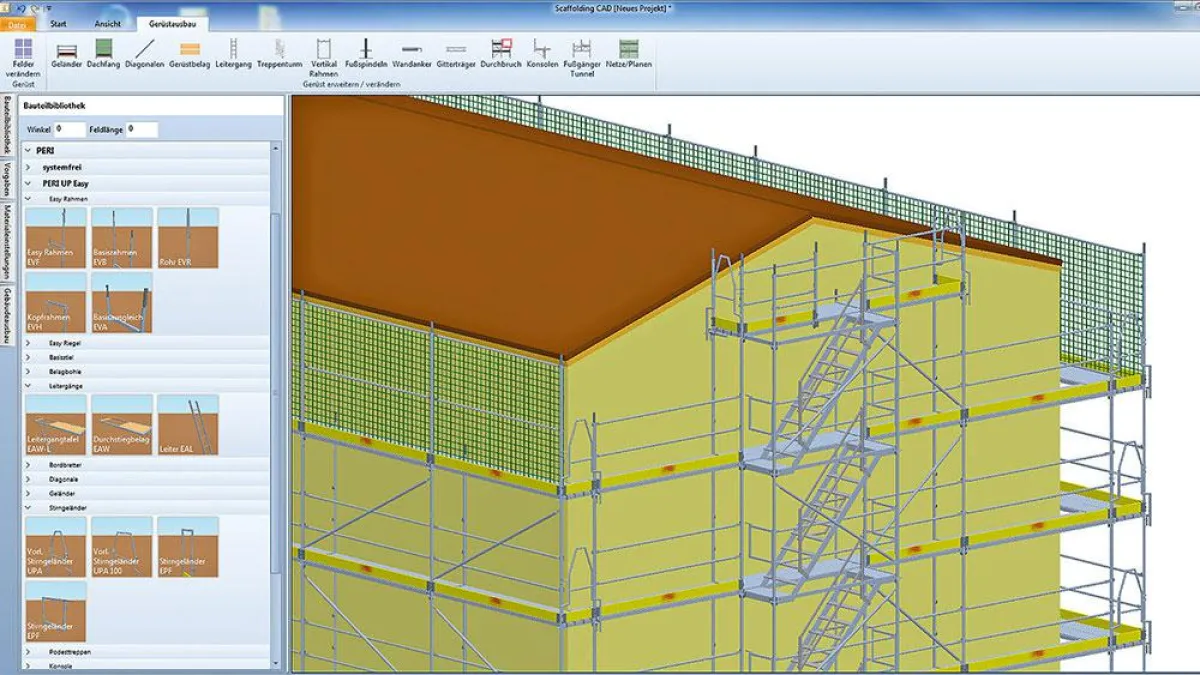Switch to the Ansicht ribbon tab
Screen dimensions: 1200x675
pyautogui.click(x=106, y=22)
